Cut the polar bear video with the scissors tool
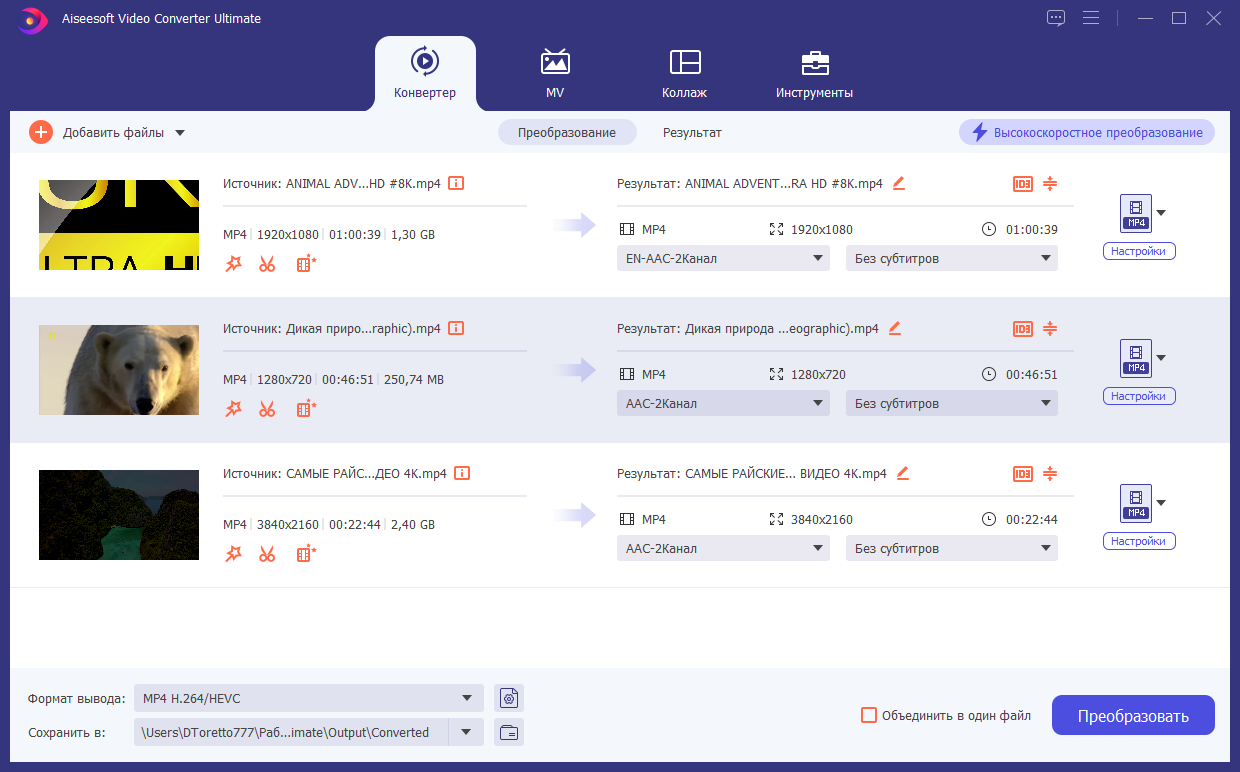The image size is (1240, 772). [267, 408]
